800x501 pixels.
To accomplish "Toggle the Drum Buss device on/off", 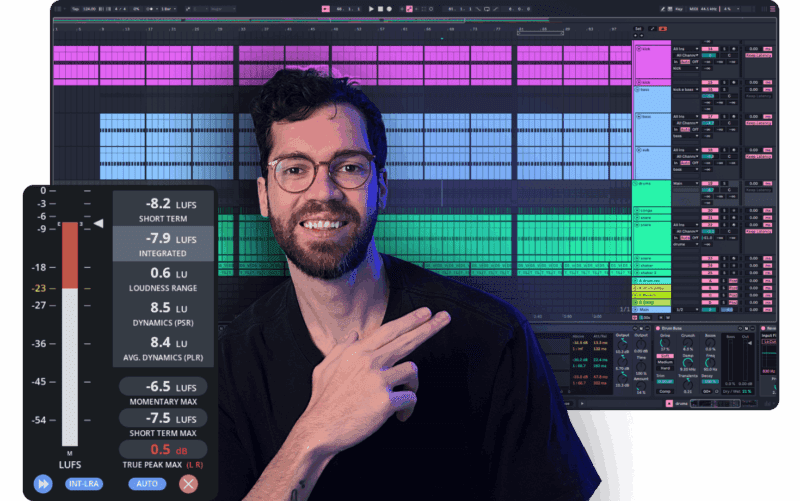I will click(x=658, y=329).
